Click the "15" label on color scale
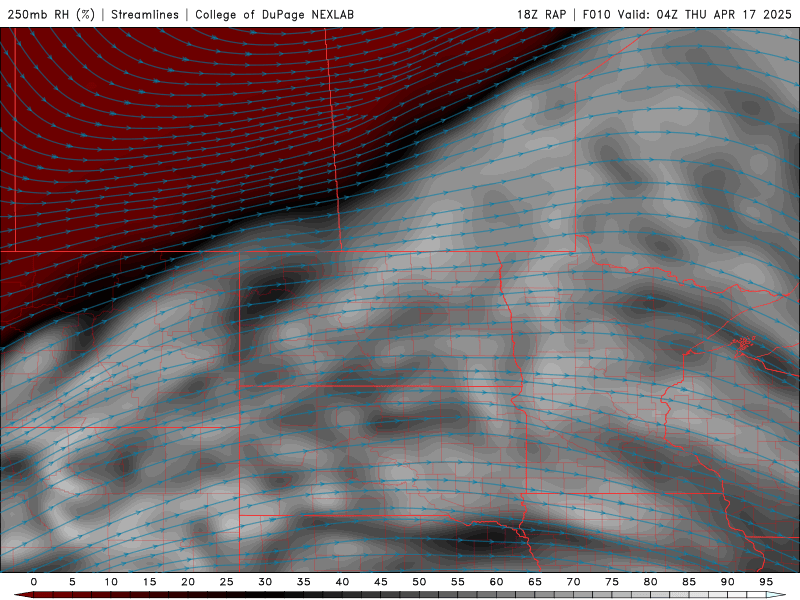Image resolution: width=800 pixels, height=600 pixels. point(149,582)
